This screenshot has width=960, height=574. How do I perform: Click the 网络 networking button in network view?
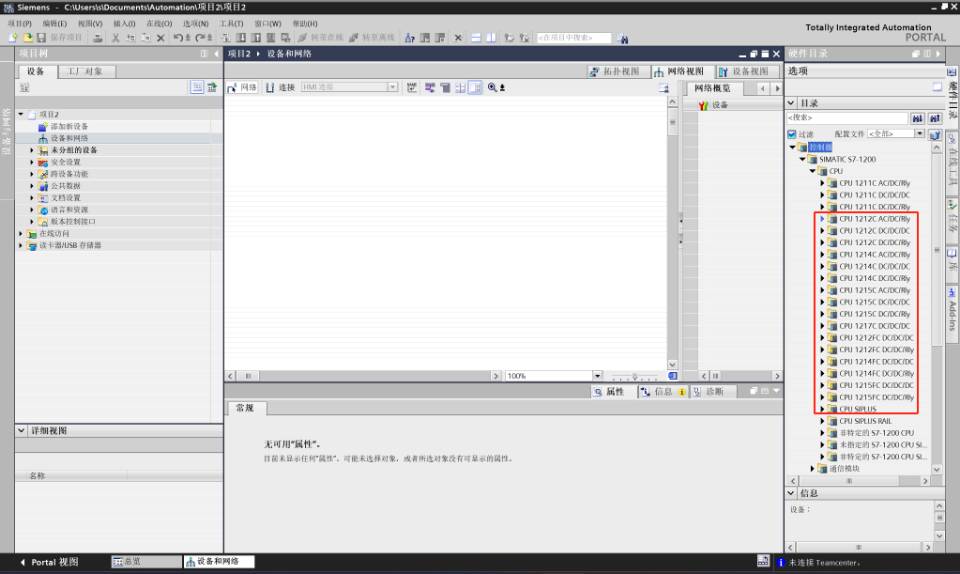click(242, 88)
